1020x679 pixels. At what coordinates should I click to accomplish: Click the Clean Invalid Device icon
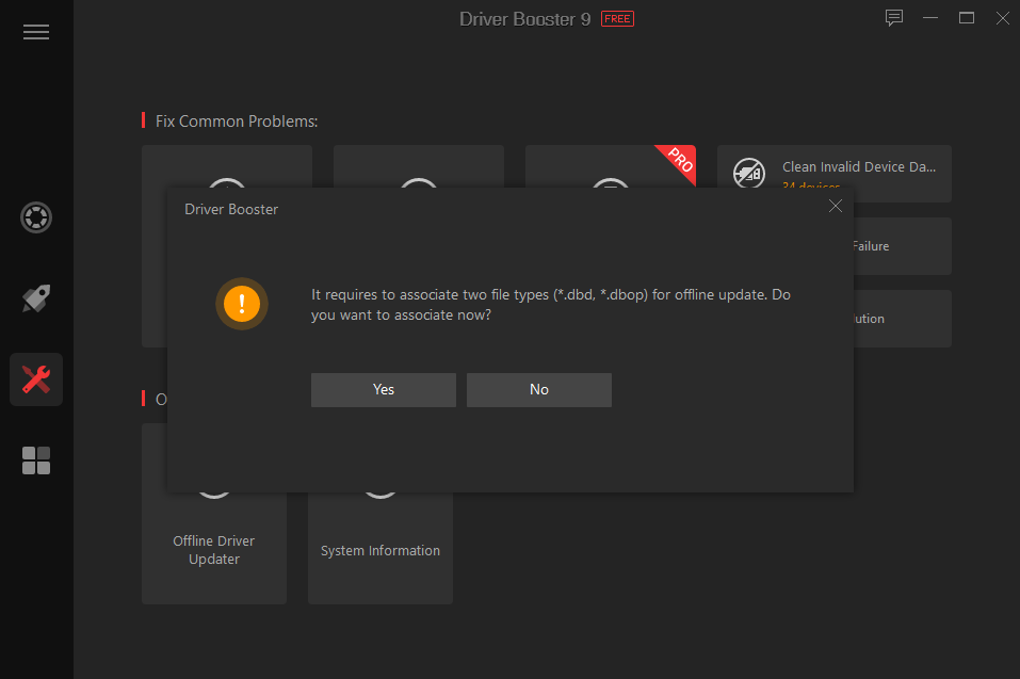click(x=749, y=172)
